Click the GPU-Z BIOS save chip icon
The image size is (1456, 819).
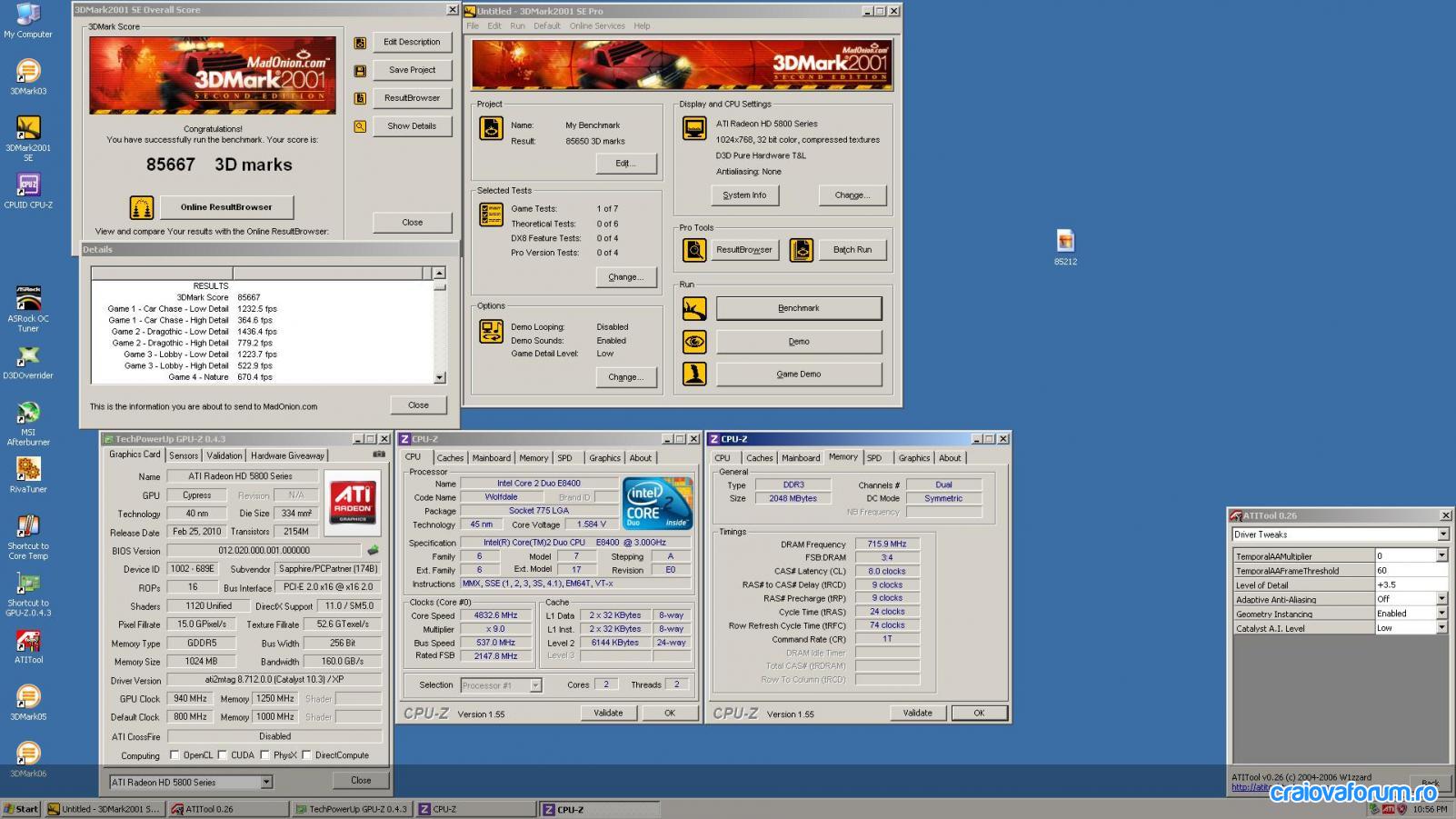(x=373, y=550)
